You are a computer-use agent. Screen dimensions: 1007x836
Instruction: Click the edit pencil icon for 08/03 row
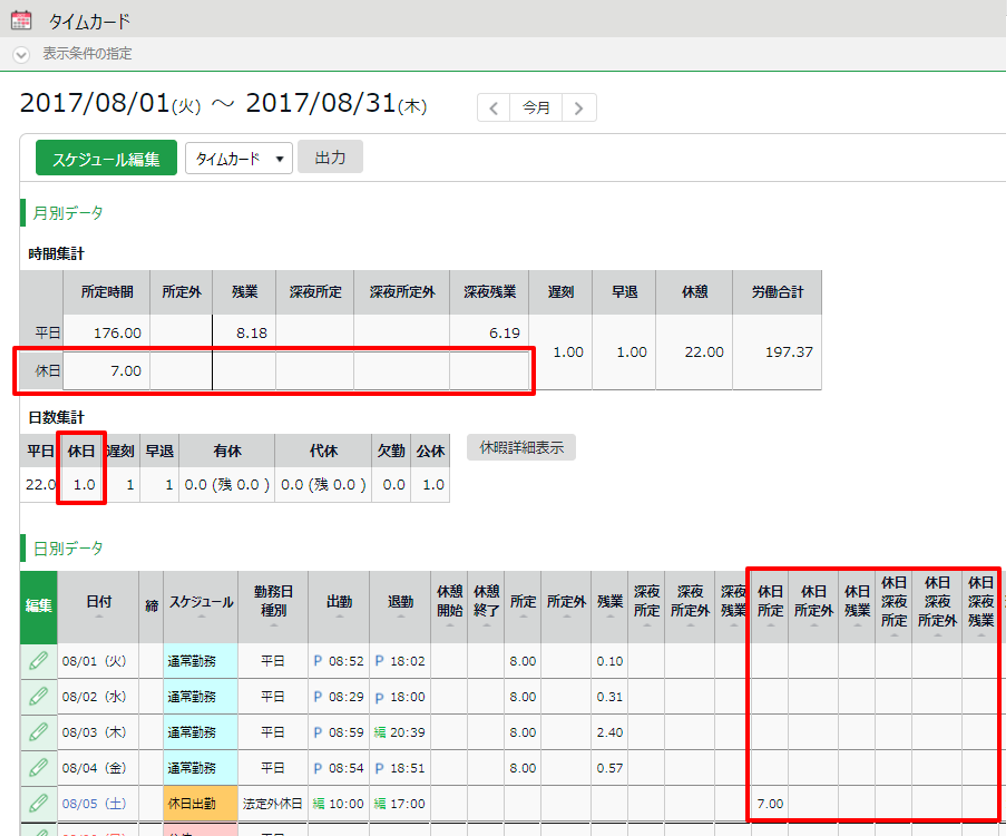point(38,732)
